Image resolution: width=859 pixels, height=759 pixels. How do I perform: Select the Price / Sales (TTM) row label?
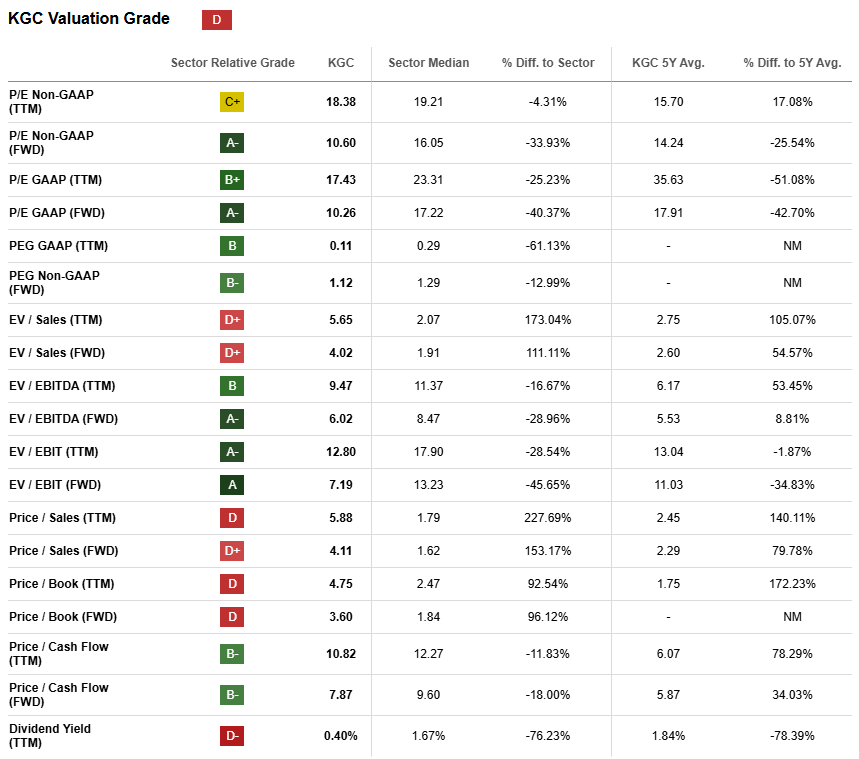(62, 517)
